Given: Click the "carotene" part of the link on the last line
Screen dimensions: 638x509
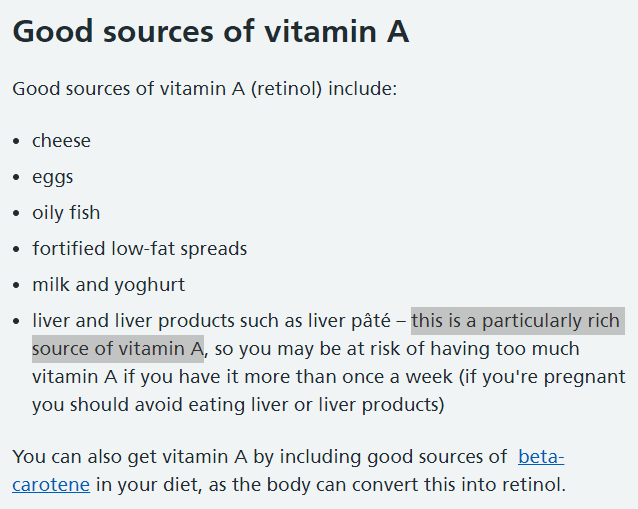Looking at the screenshot, I should pyautogui.click(x=51, y=485).
